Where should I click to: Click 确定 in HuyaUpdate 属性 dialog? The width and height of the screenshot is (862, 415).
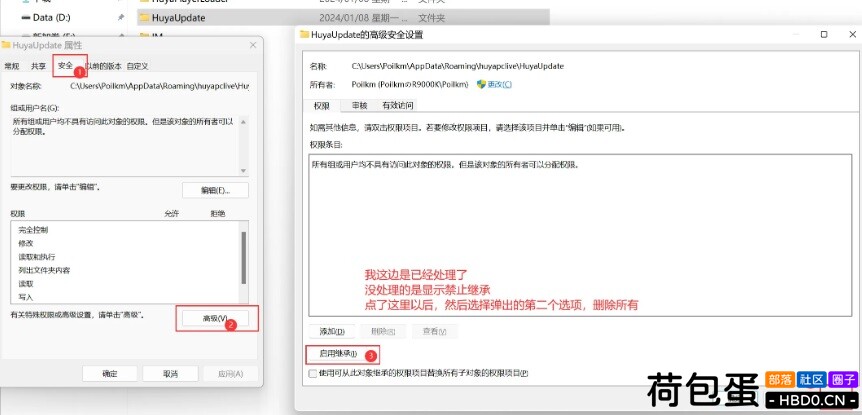(110, 374)
